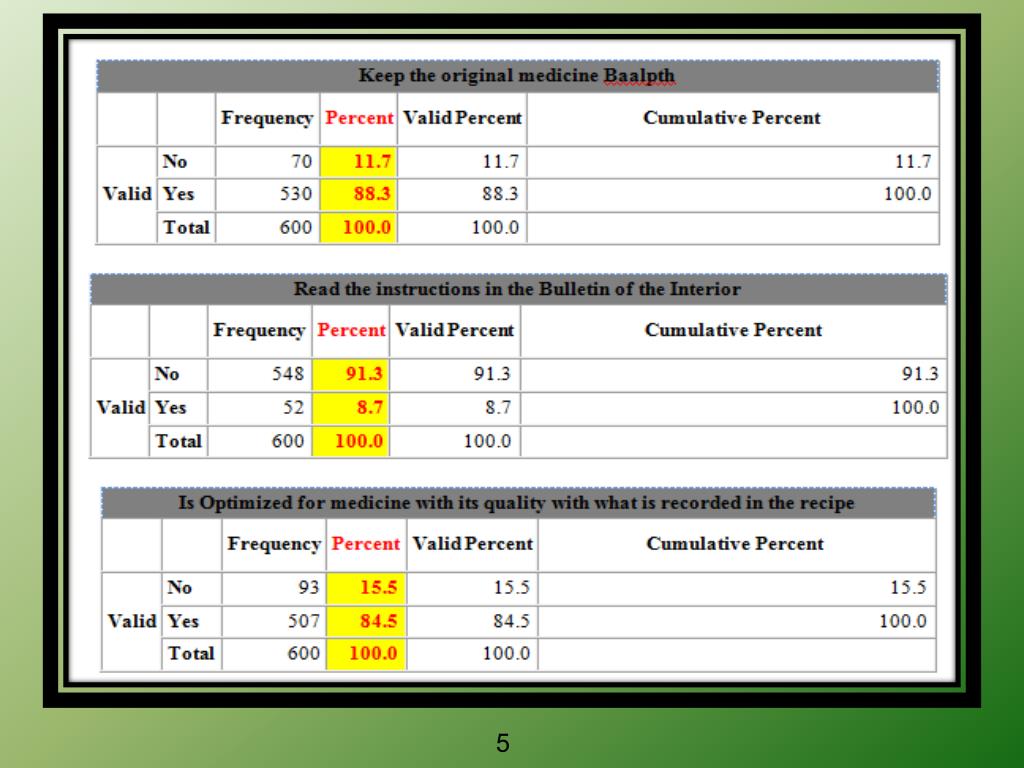The width and height of the screenshot is (1024, 768).
Task: Click Cumulative Percent header in the Baalpth table
Action: point(732,118)
